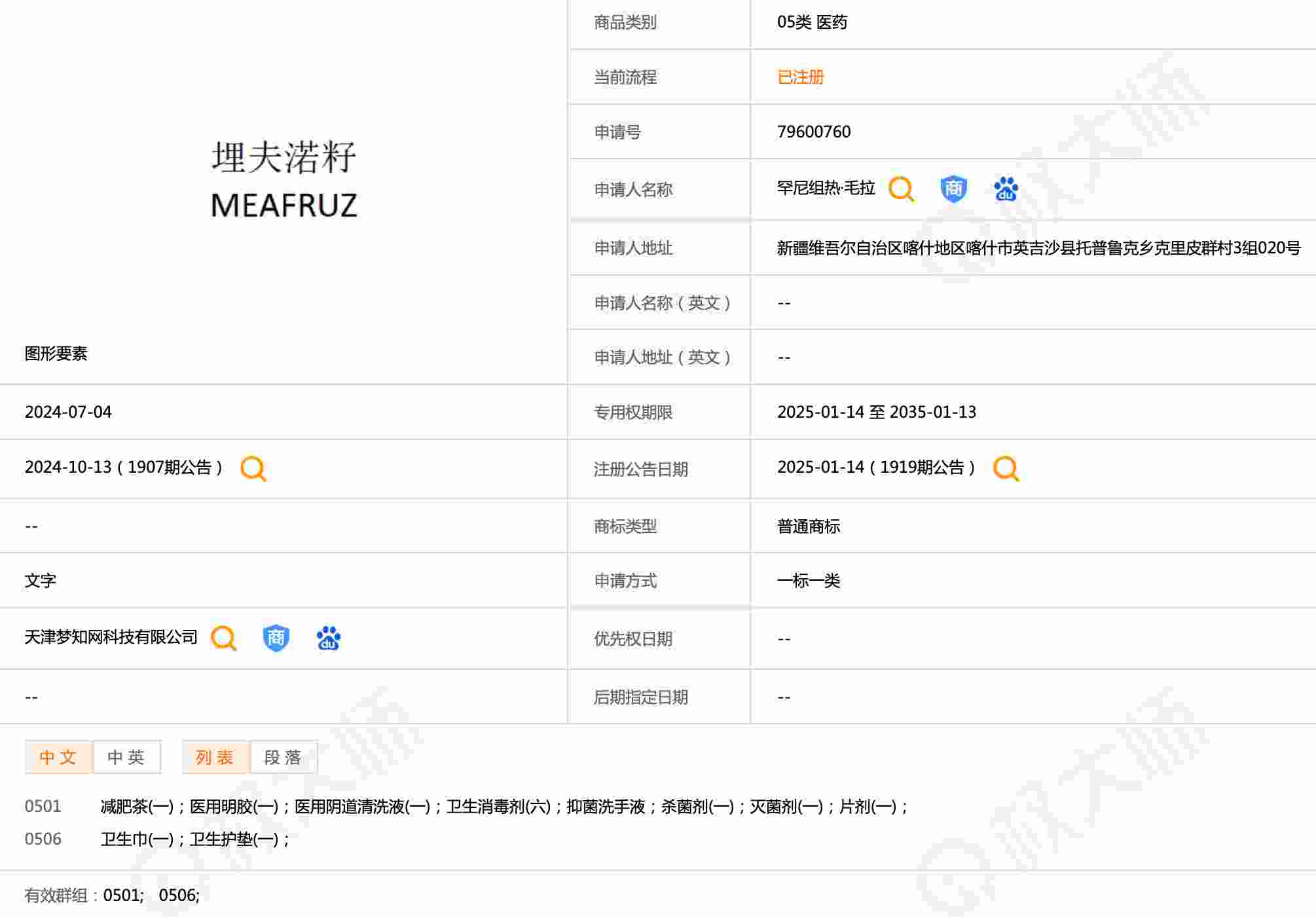
Task: Open 1907期公告 magnifier icon
Action: [x=253, y=468]
